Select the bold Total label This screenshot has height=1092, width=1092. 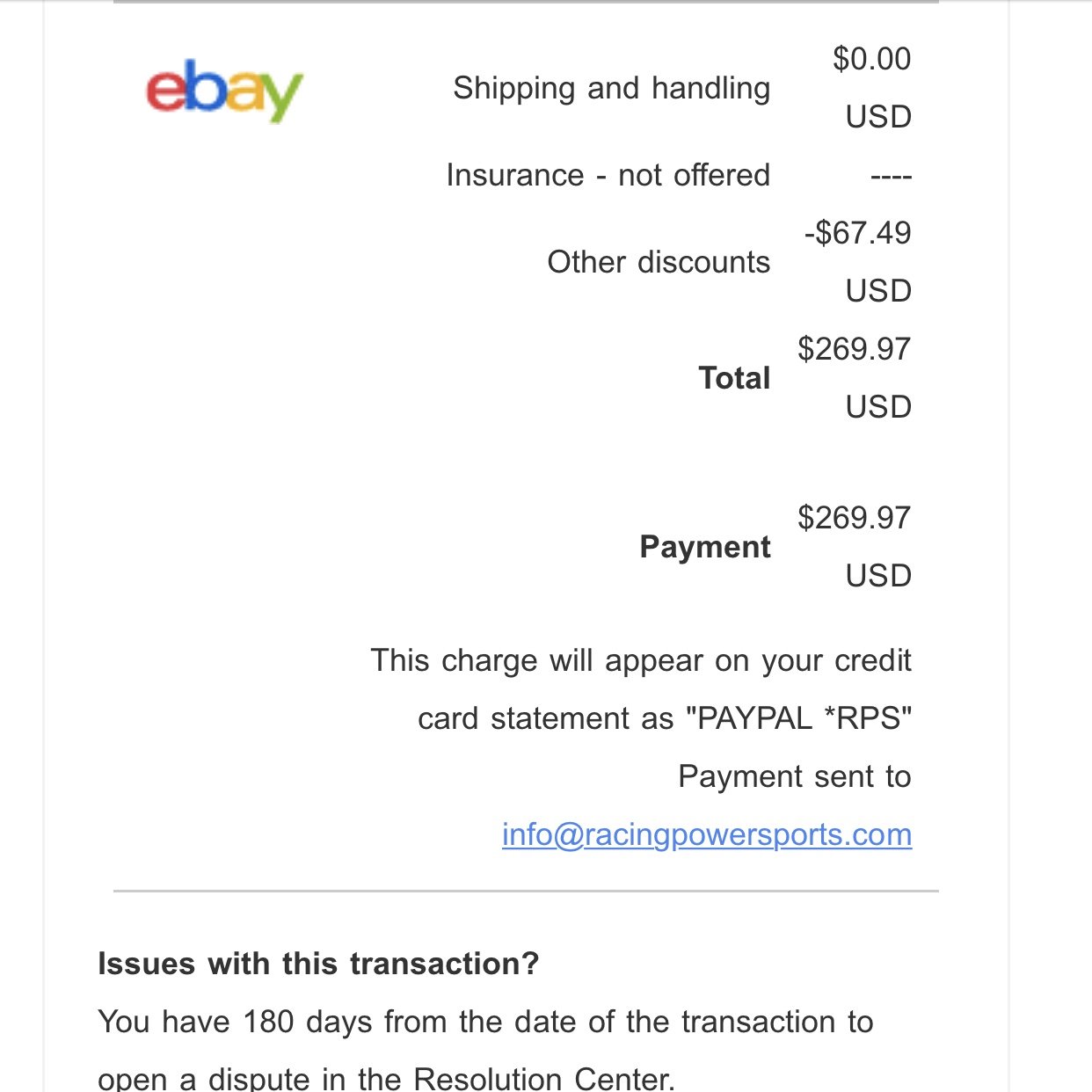(734, 378)
